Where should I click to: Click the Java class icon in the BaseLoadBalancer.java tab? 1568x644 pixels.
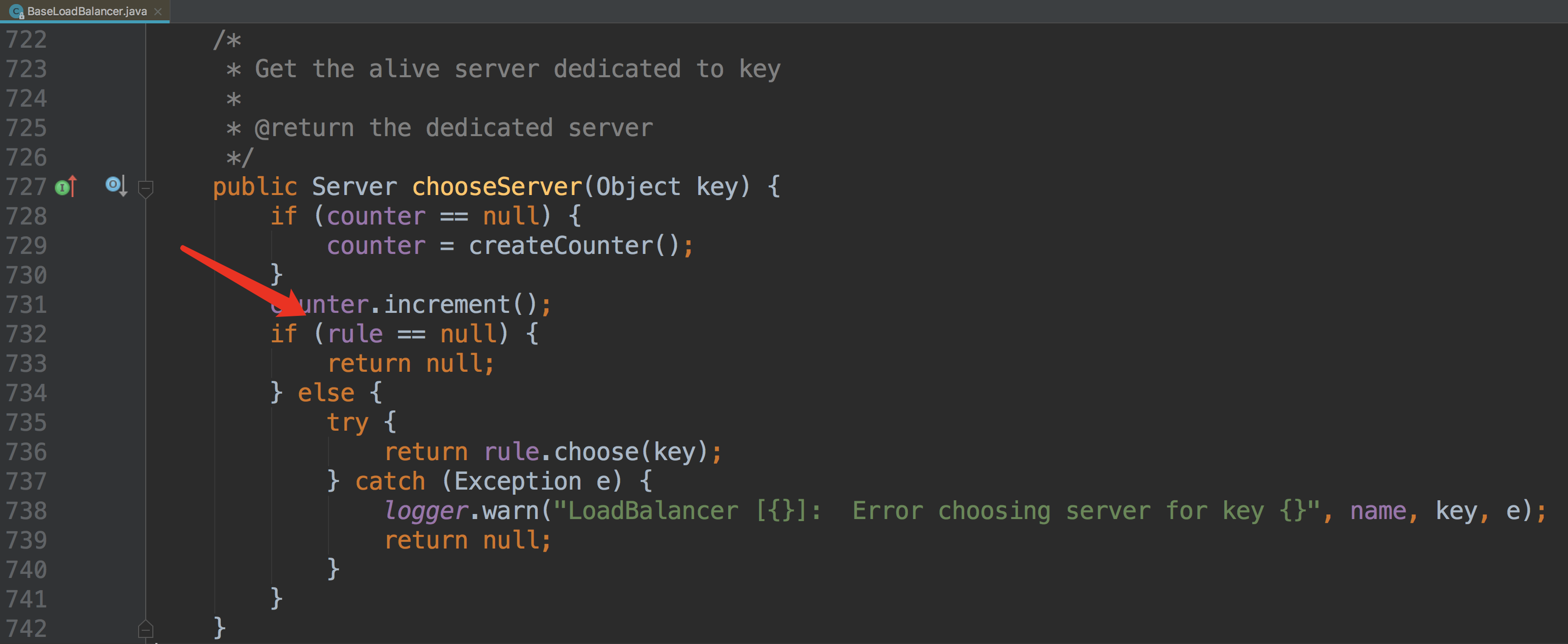pyautogui.click(x=16, y=11)
